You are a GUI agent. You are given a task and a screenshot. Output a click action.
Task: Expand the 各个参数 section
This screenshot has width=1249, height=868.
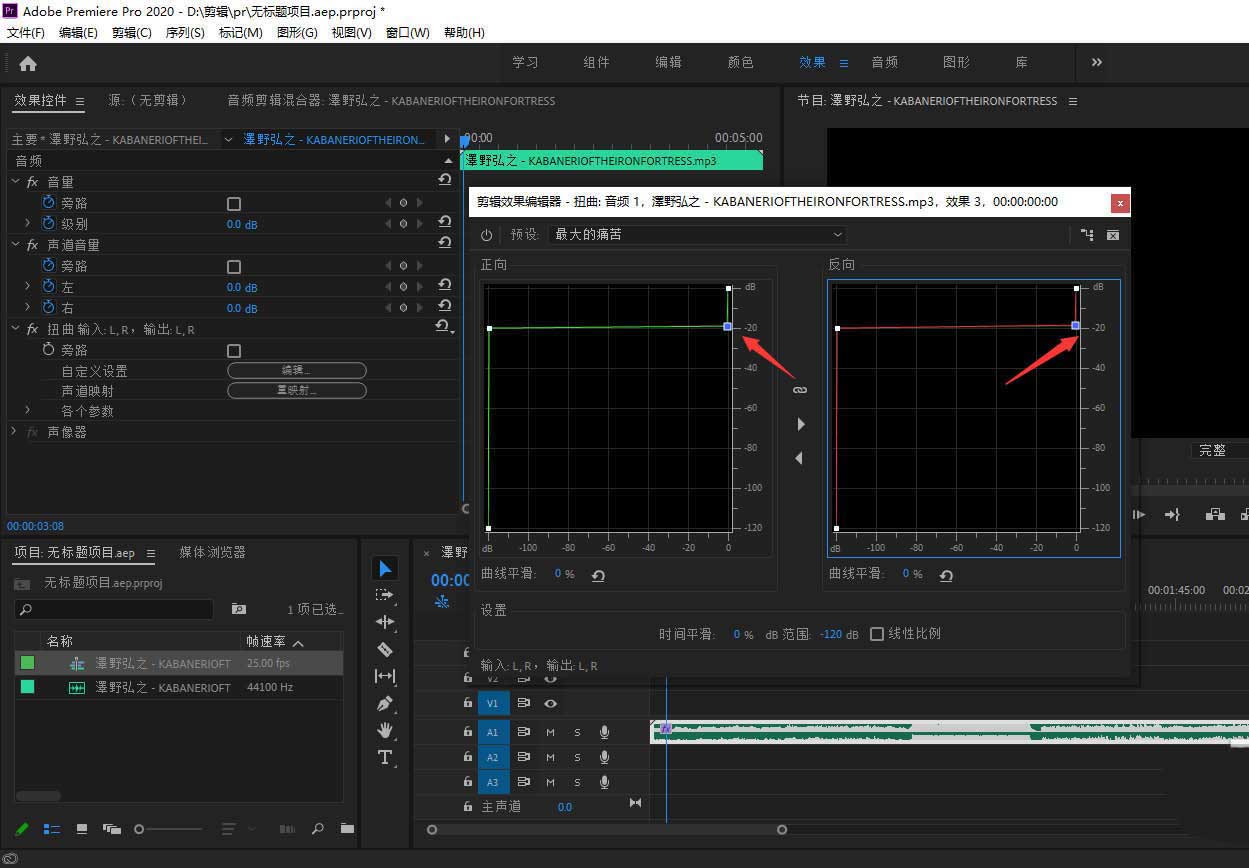tap(27, 411)
